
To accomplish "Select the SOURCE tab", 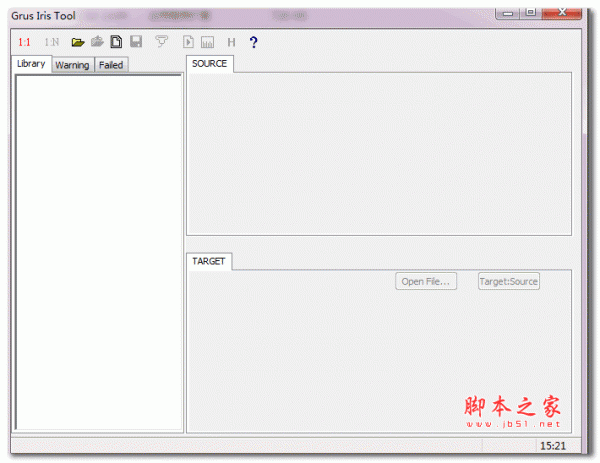I will click(x=210, y=64).
